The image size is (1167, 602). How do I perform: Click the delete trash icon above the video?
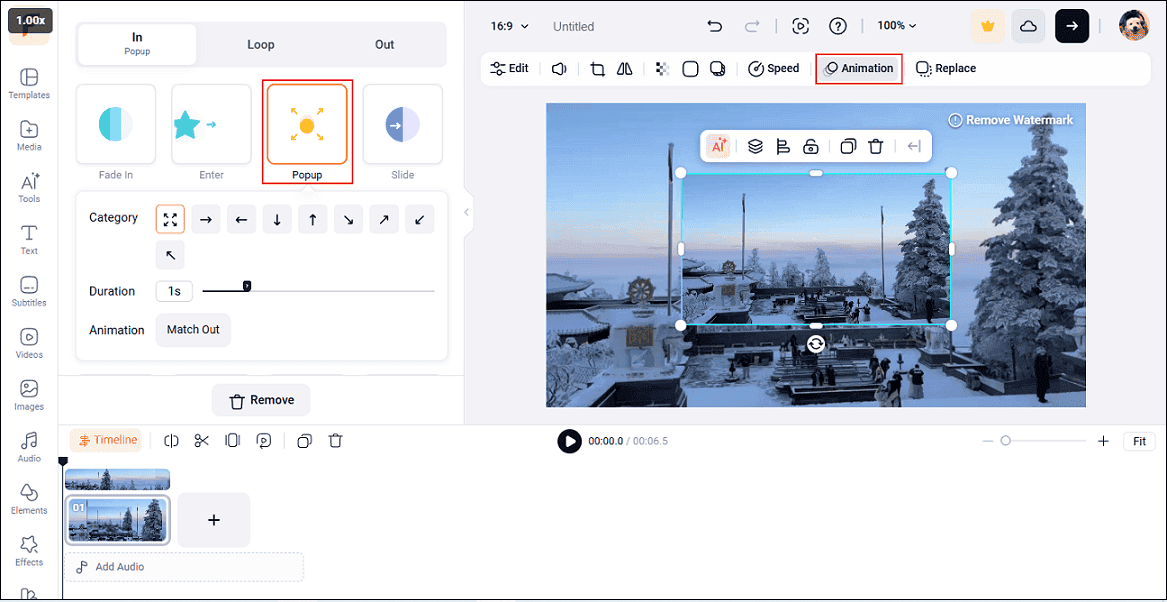pyautogui.click(x=875, y=146)
